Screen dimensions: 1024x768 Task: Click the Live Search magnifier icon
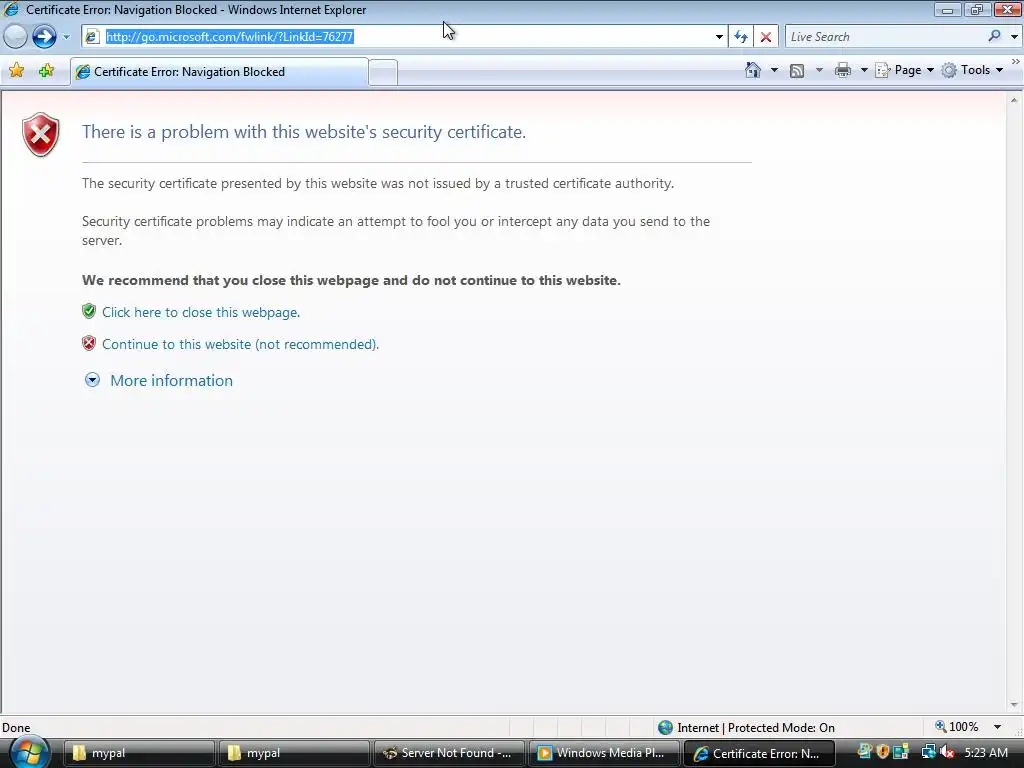(x=994, y=37)
